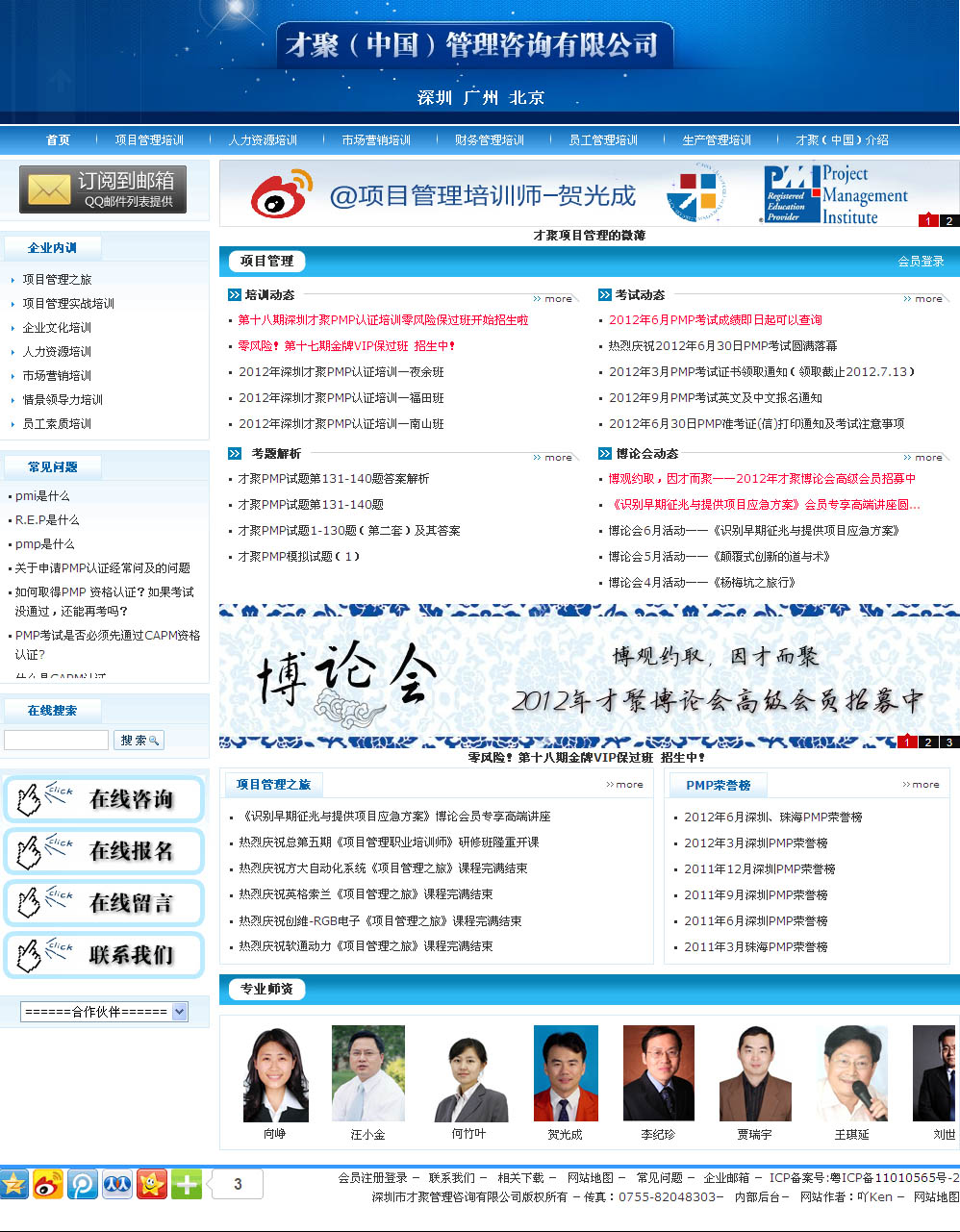Open '才聚PMP模拟试题（1）'
Viewport: 960px width, 1232px height.
[300, 557]
